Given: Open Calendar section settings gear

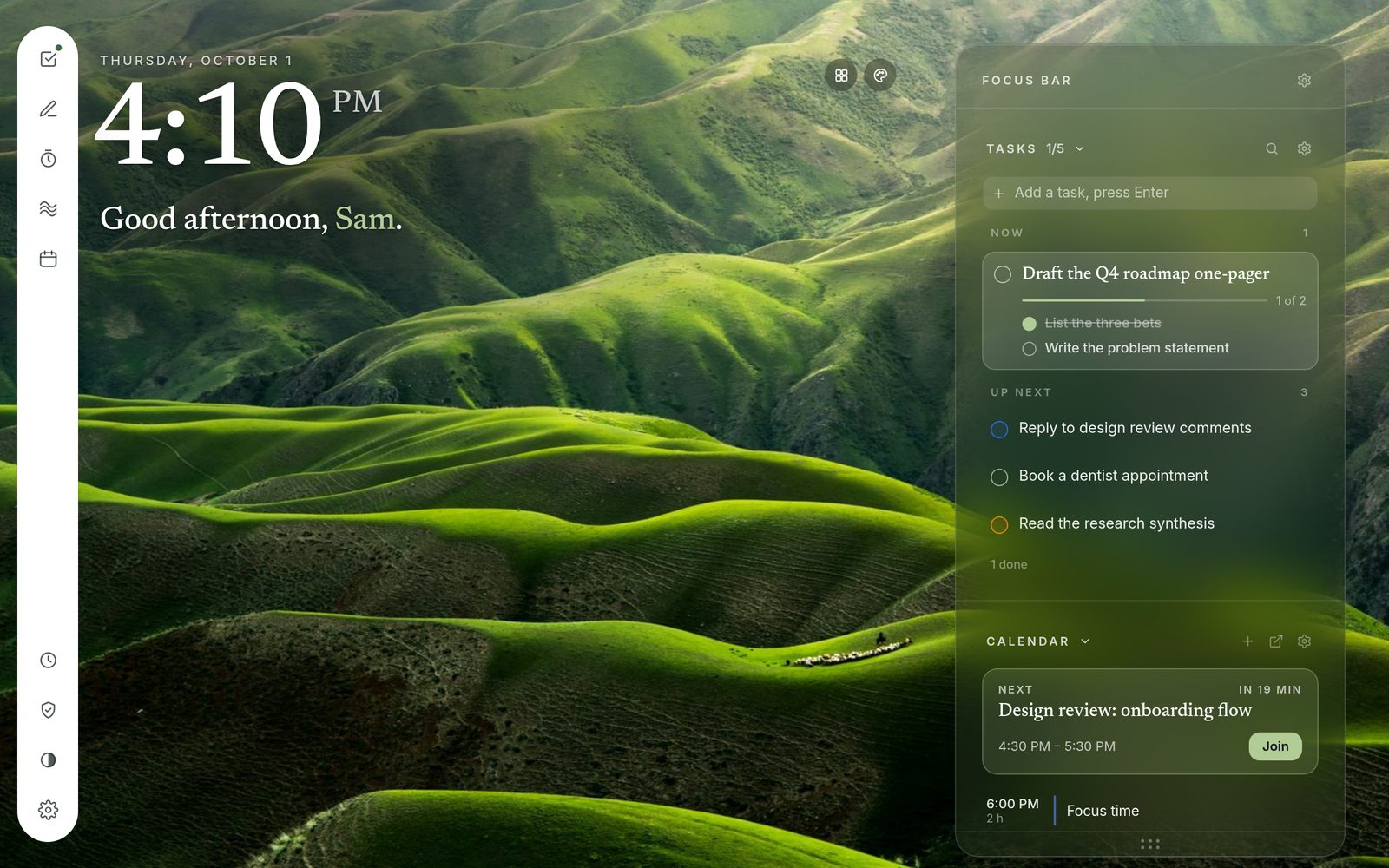Looking at the screenshot, I should [x=1304, y=641].
